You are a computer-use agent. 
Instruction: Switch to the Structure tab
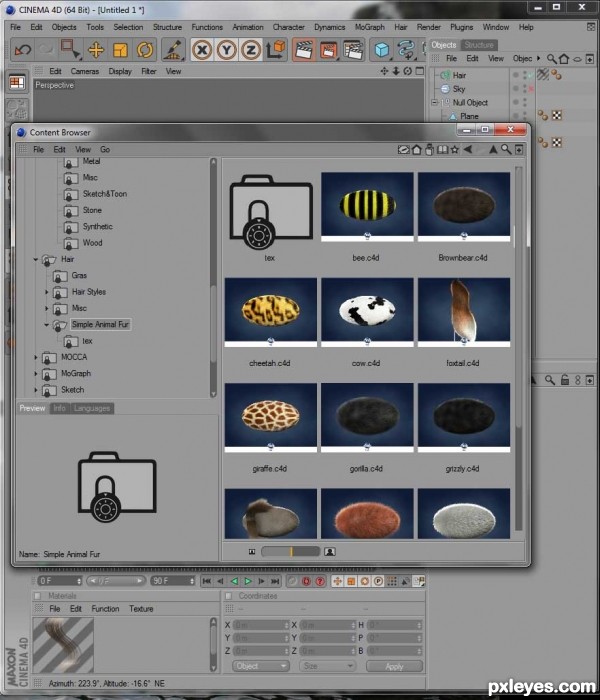479,45
